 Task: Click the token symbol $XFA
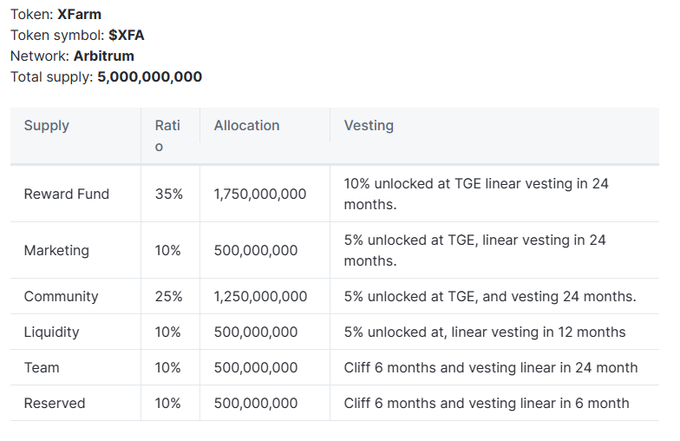[x=126, y=35]
